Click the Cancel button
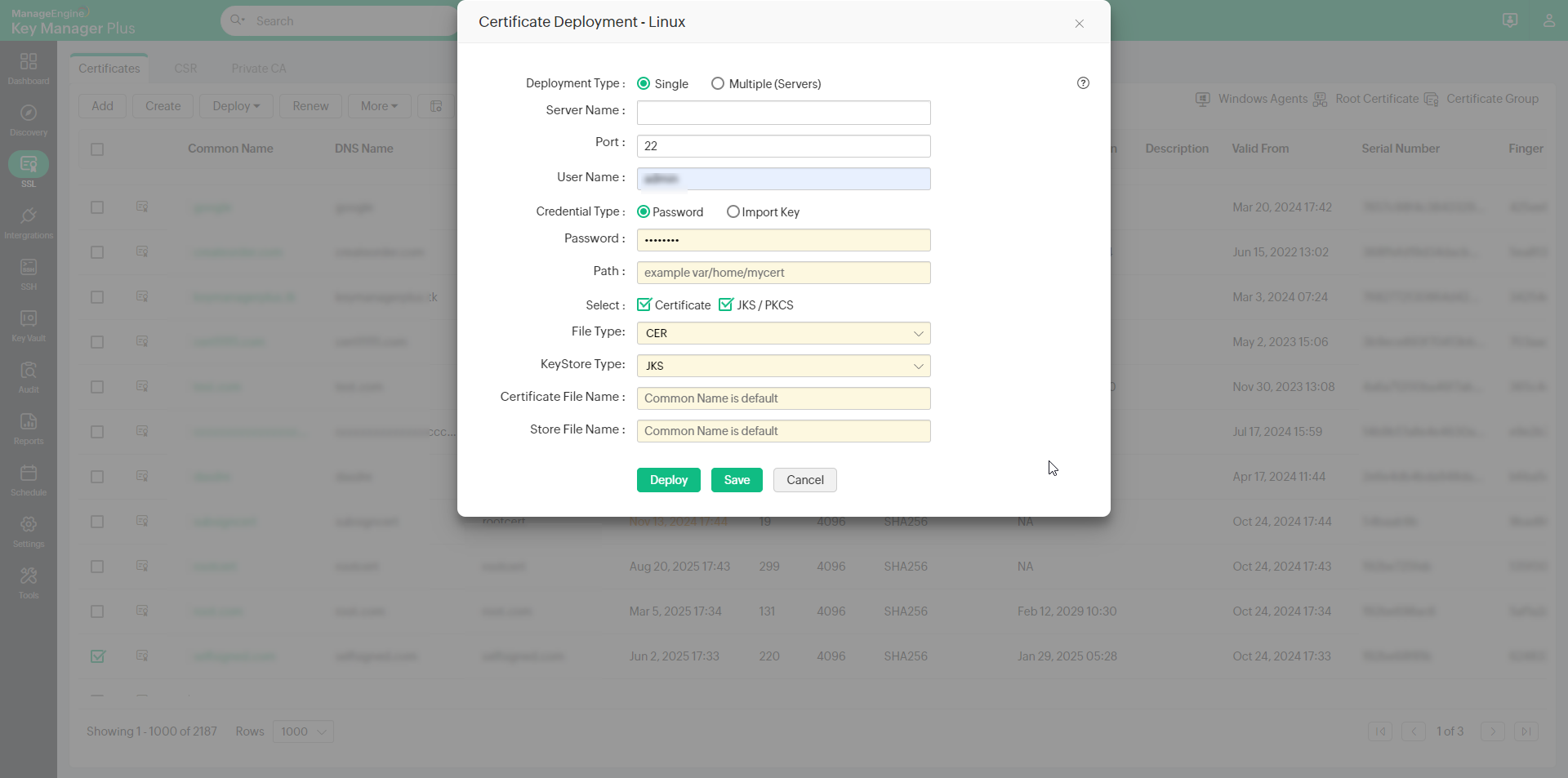The width and height of the screenshot is (1568, 778). click(x=805, y=480)
